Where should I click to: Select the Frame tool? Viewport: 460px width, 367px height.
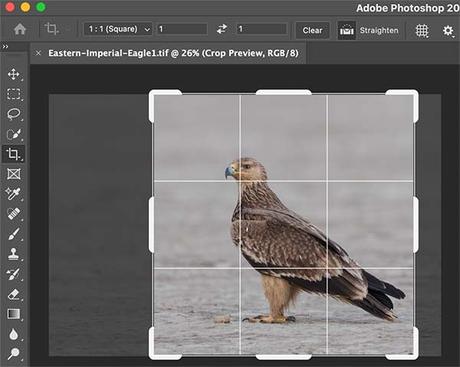(x=14, y=174)
